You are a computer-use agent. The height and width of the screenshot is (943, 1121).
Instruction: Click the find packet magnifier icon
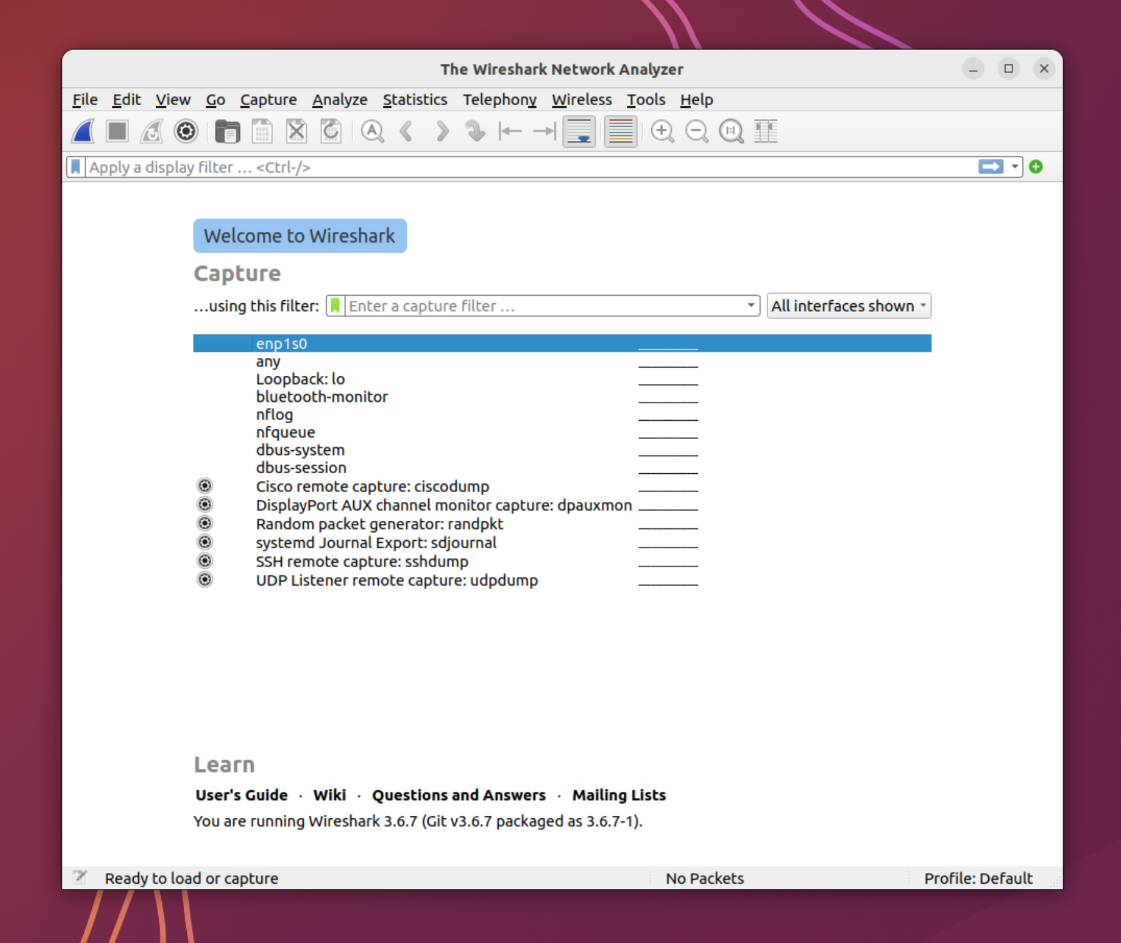tap(372, 132)
